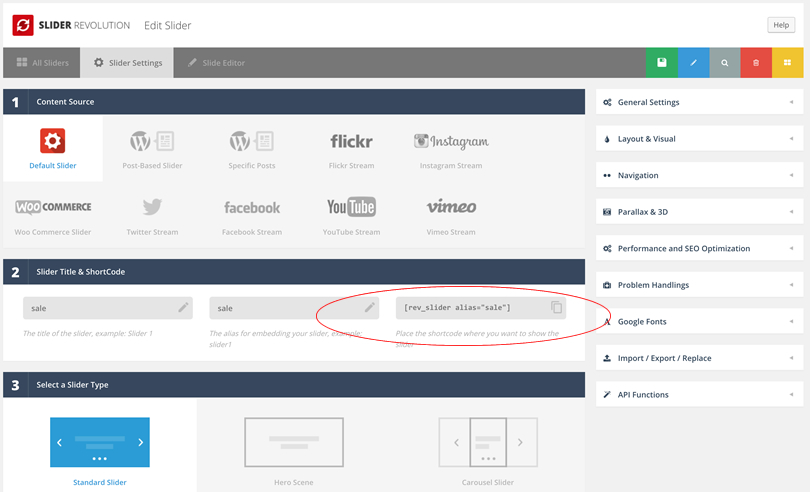Select Vimeo Stream as source
The image size is (810, 492).
pyautogui.click(x=451, y=216)
